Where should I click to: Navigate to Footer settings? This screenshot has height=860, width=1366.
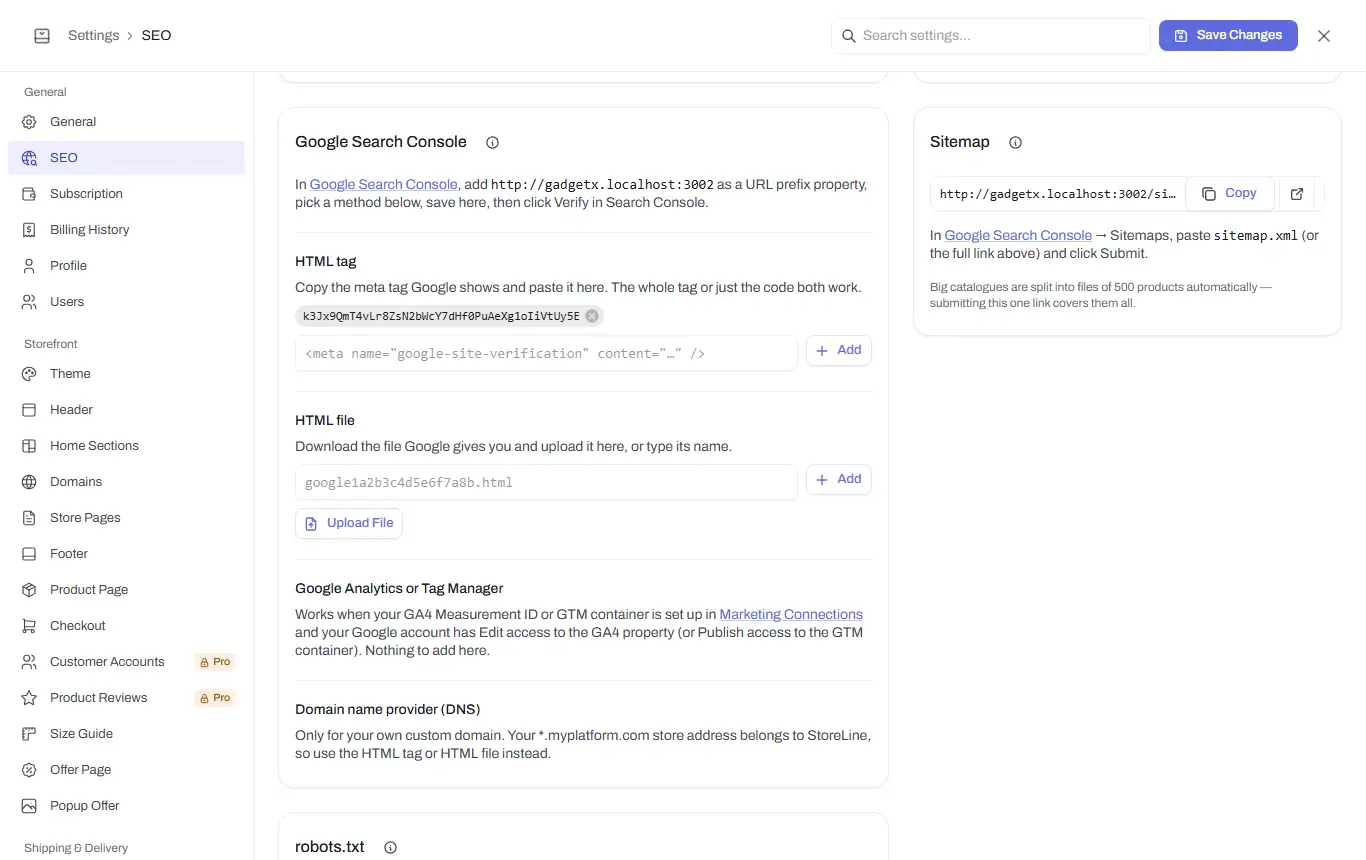pyautogui.click(x=126, y=554)
